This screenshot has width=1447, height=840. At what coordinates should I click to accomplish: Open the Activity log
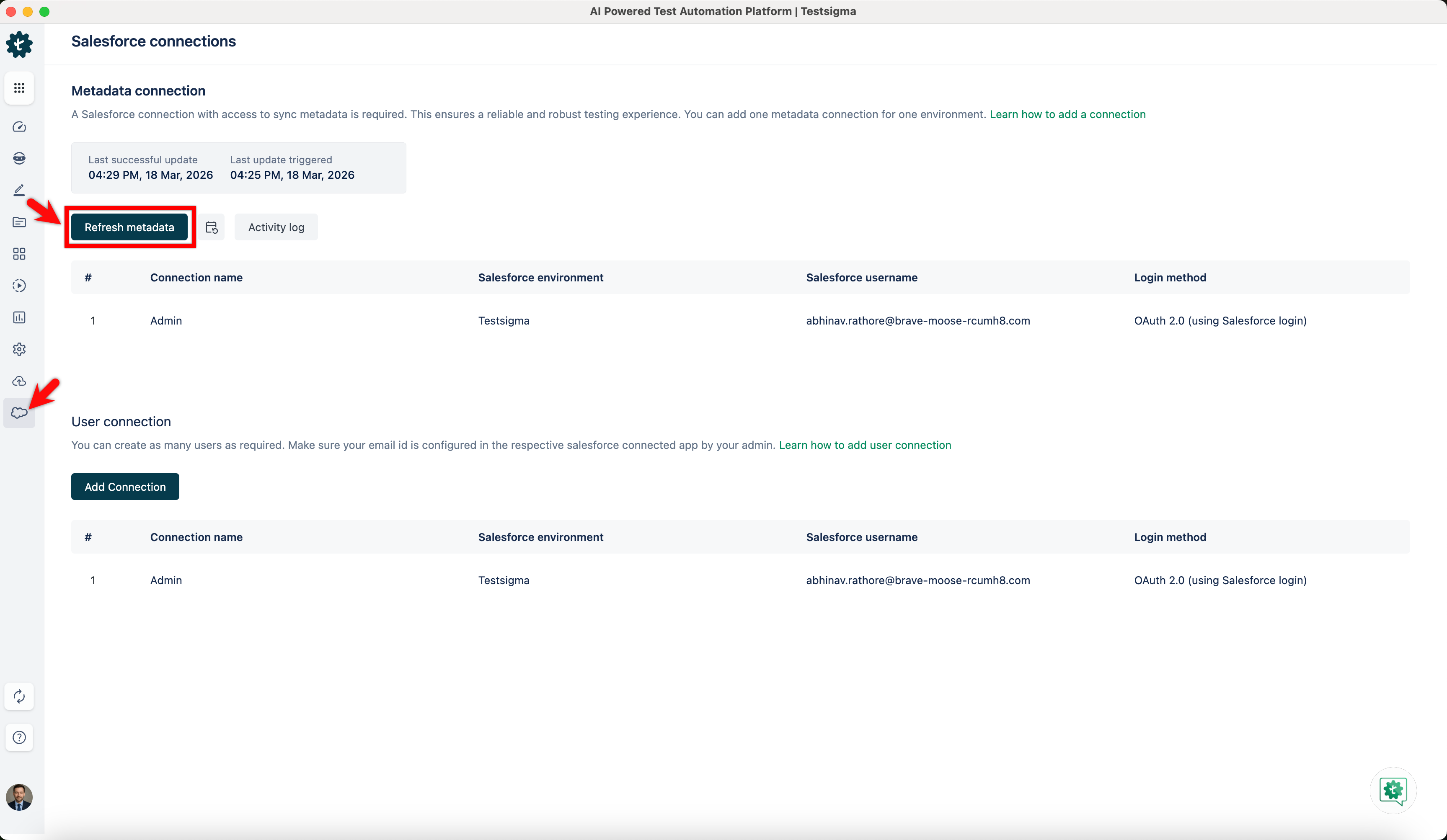pyautogui.click(x=276, y=227)
